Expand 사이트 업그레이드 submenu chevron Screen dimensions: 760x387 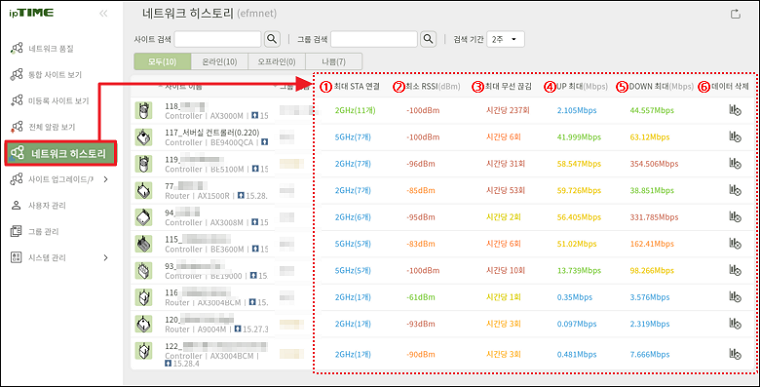click(x=106, y=179)
